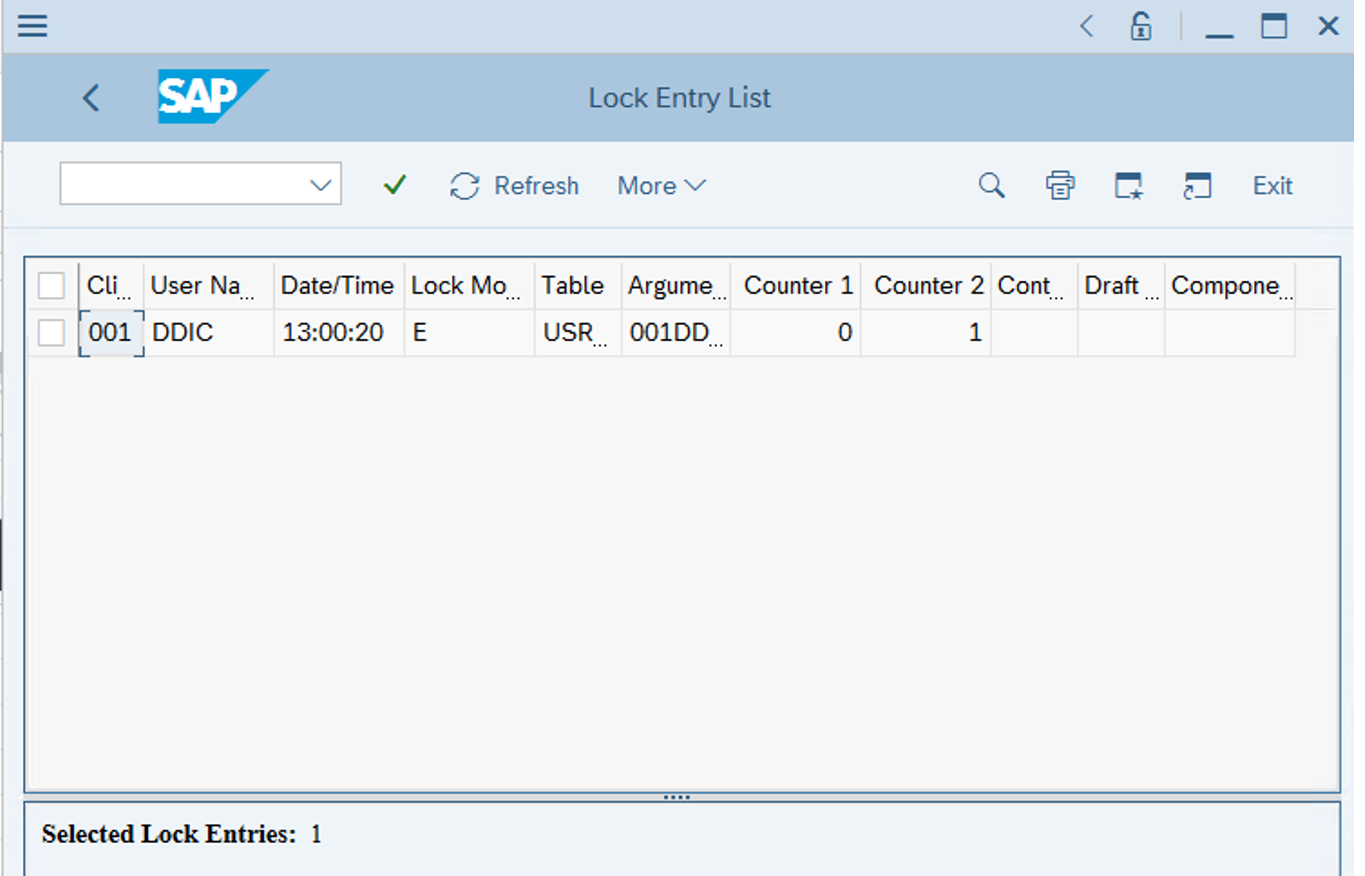Generate a shortcut using the shortcut icon
Image resolution: width=1365 pixels, height=876 pixels.
coord(1197,186)
